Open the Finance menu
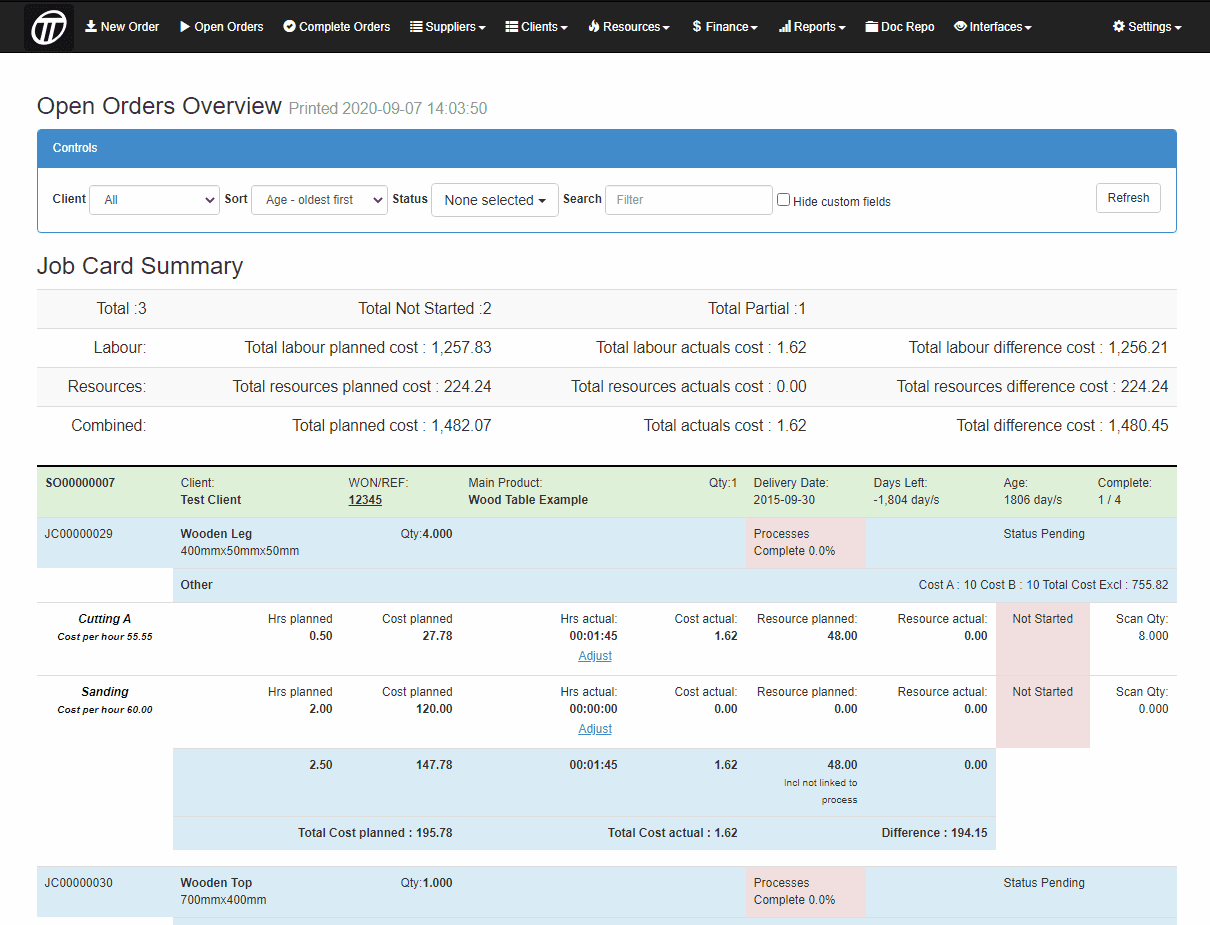The height and width of the screenshot is (925, 1210). tap(725, 27)
